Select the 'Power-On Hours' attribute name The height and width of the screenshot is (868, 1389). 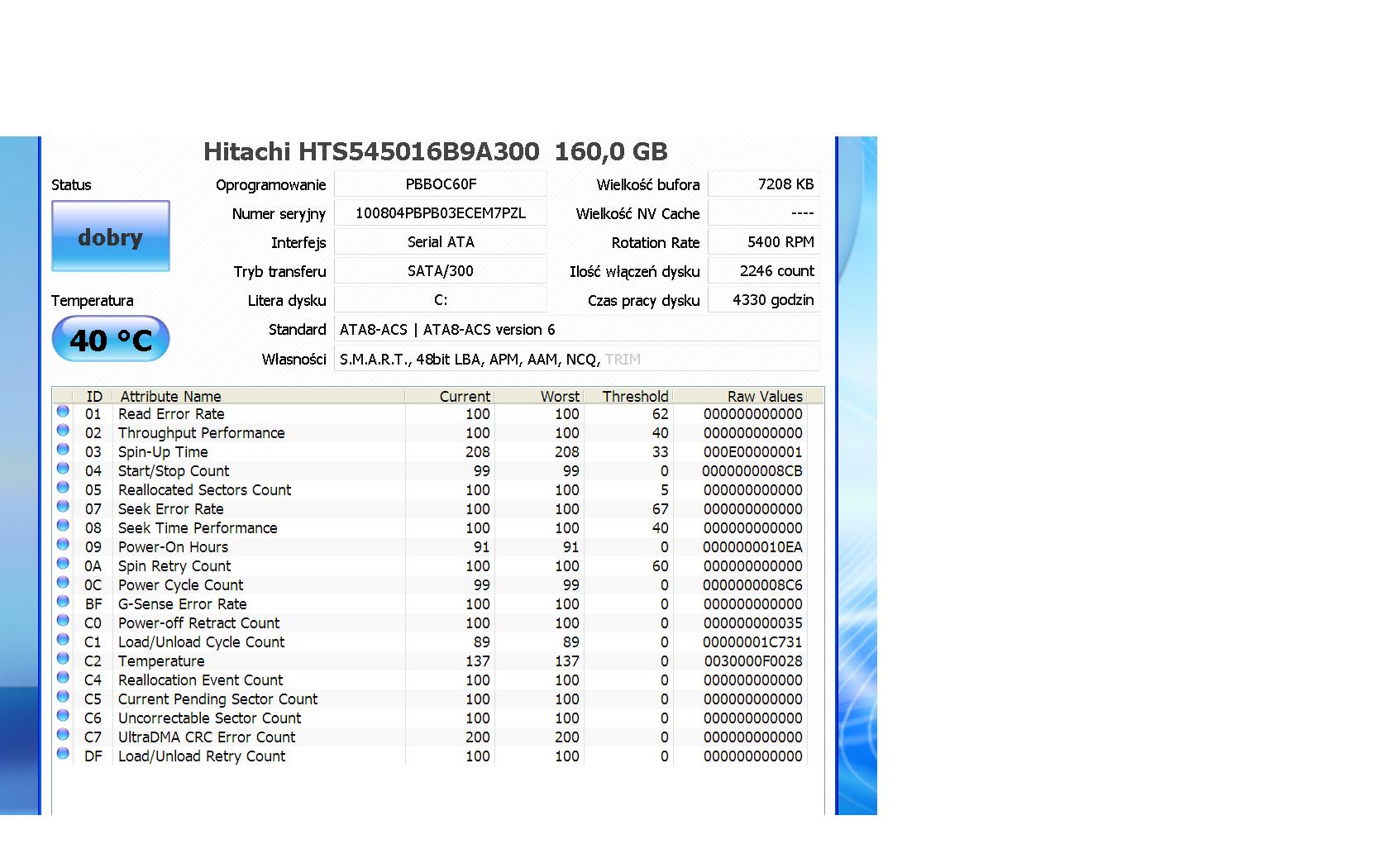click(173, 546)
